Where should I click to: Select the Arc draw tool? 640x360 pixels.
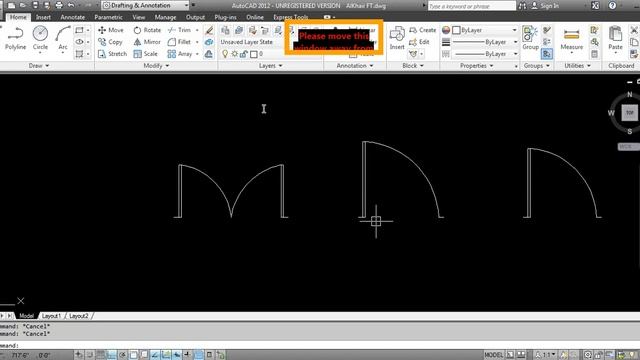[x=62, y=38]
